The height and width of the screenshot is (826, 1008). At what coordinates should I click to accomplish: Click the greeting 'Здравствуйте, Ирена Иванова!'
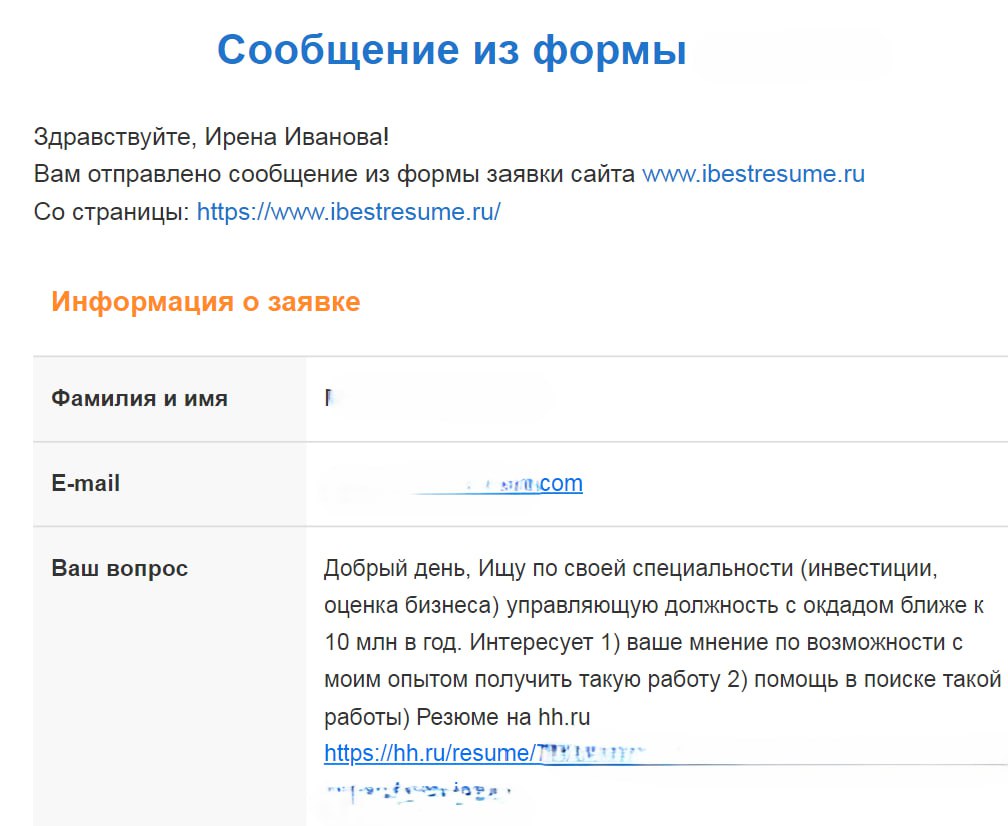point(212,137)
